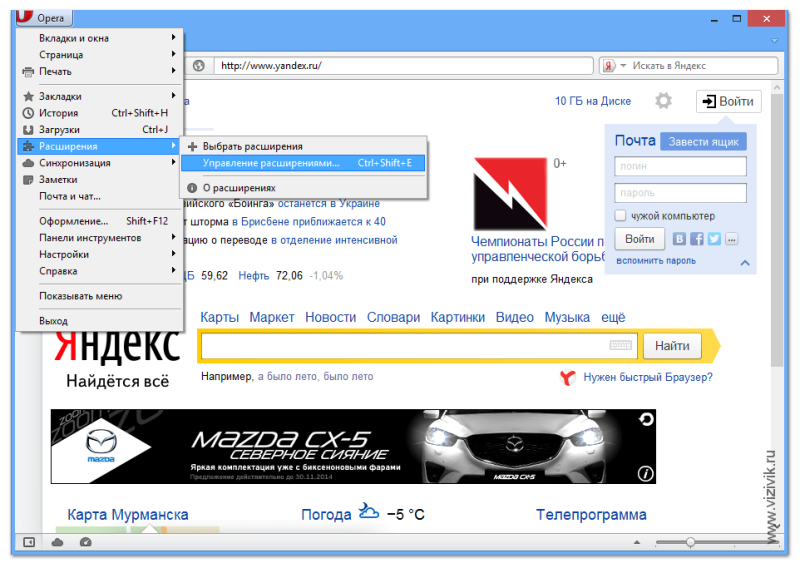Click the info icon on Mazda banner
The width and height of the screenshot is (800, 568).
click(x=645, y=474)
